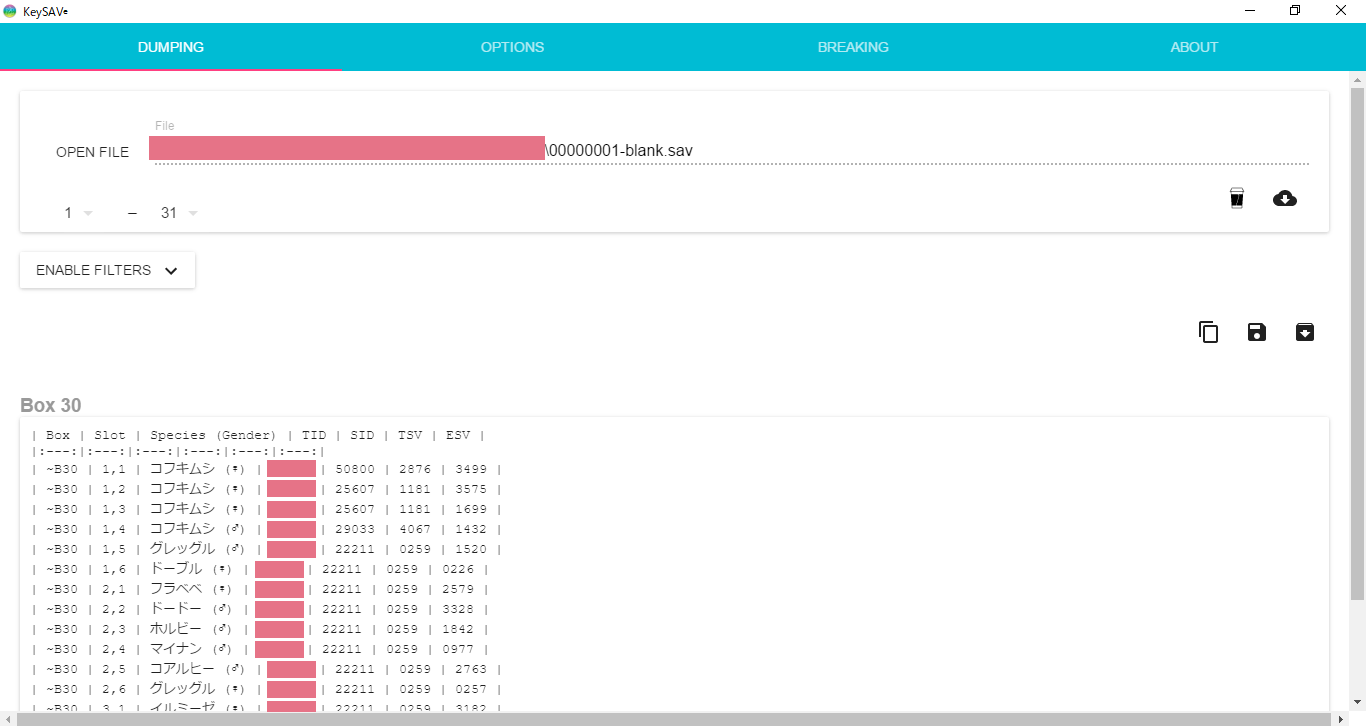Screen dimensions: 1366x726
Task: Copy the dump output to clipboard
Action: click(1208, 332)
